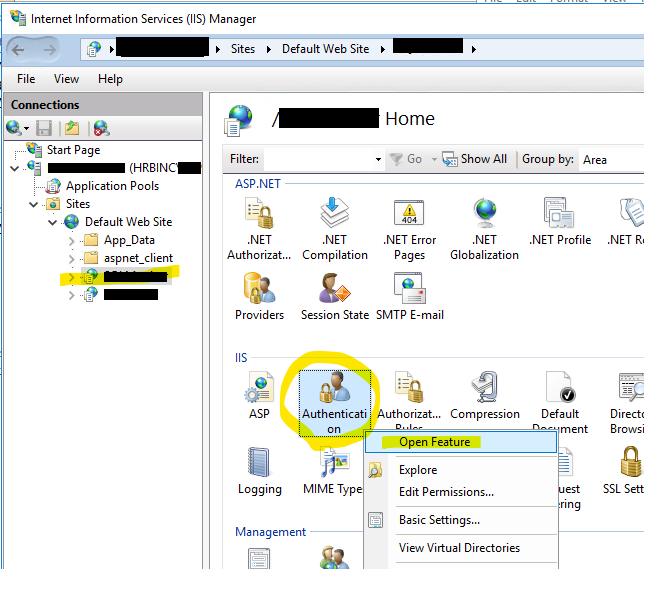Choose Open Feature from context menu
Screen dimensions: 652x605
click(433, 441)
